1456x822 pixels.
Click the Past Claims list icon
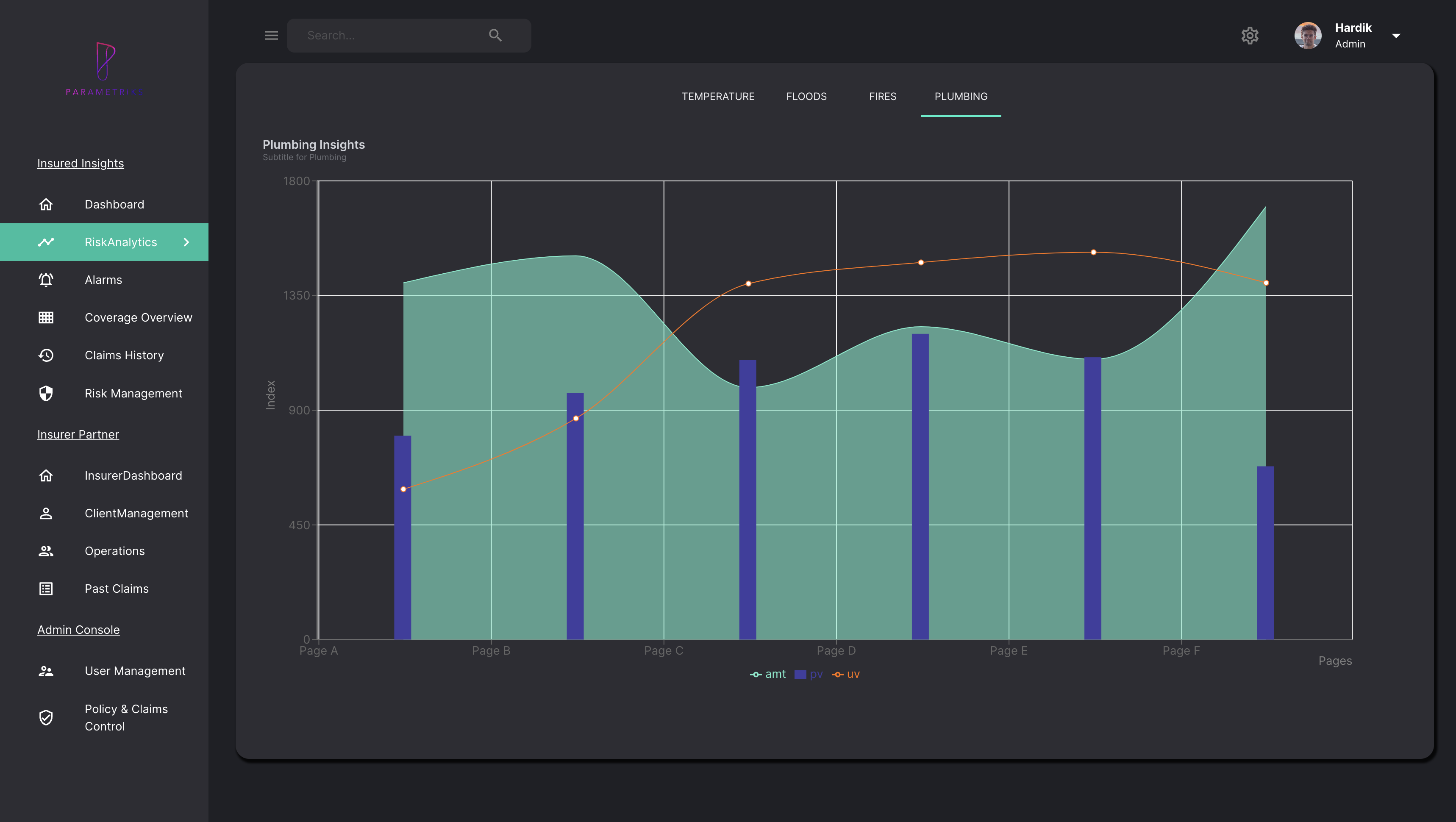tap(46, 589)
